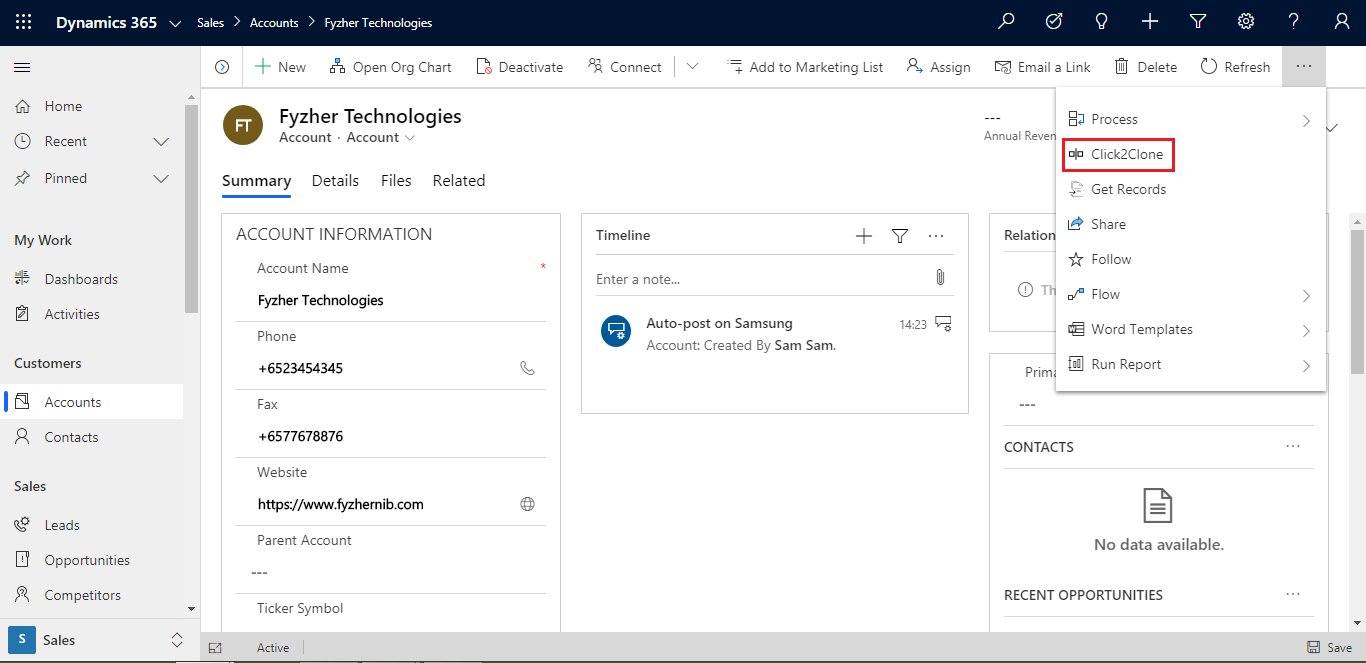Click the FT account avatar circle
Screen dimensions: 1366x663
point(243,125)
